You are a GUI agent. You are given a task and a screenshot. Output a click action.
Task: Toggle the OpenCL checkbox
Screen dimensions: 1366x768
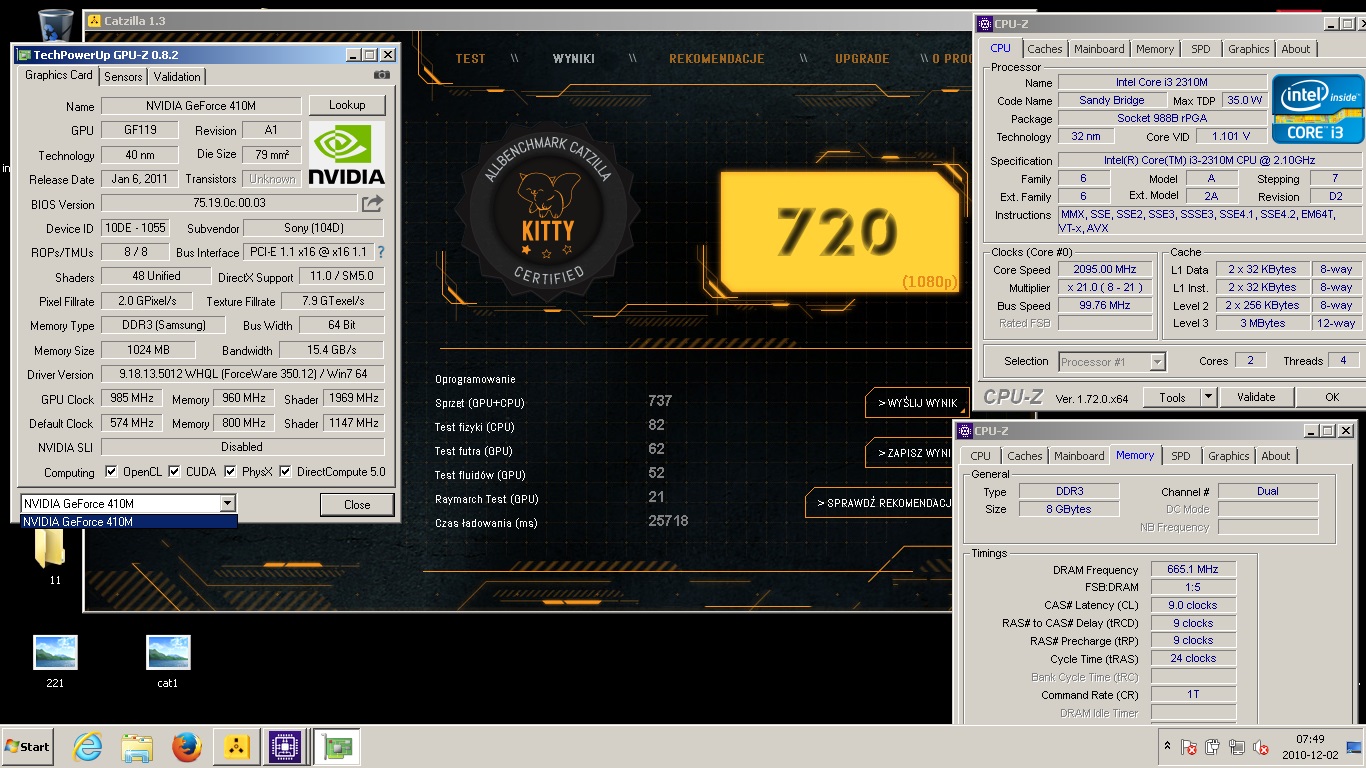[x=112, y=471]
